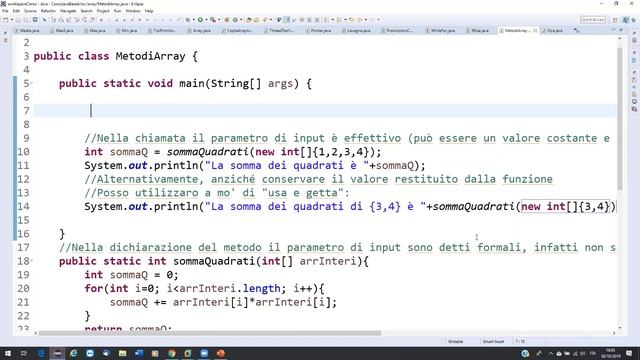Switch to the Min.java editor tab

point(127,31)
